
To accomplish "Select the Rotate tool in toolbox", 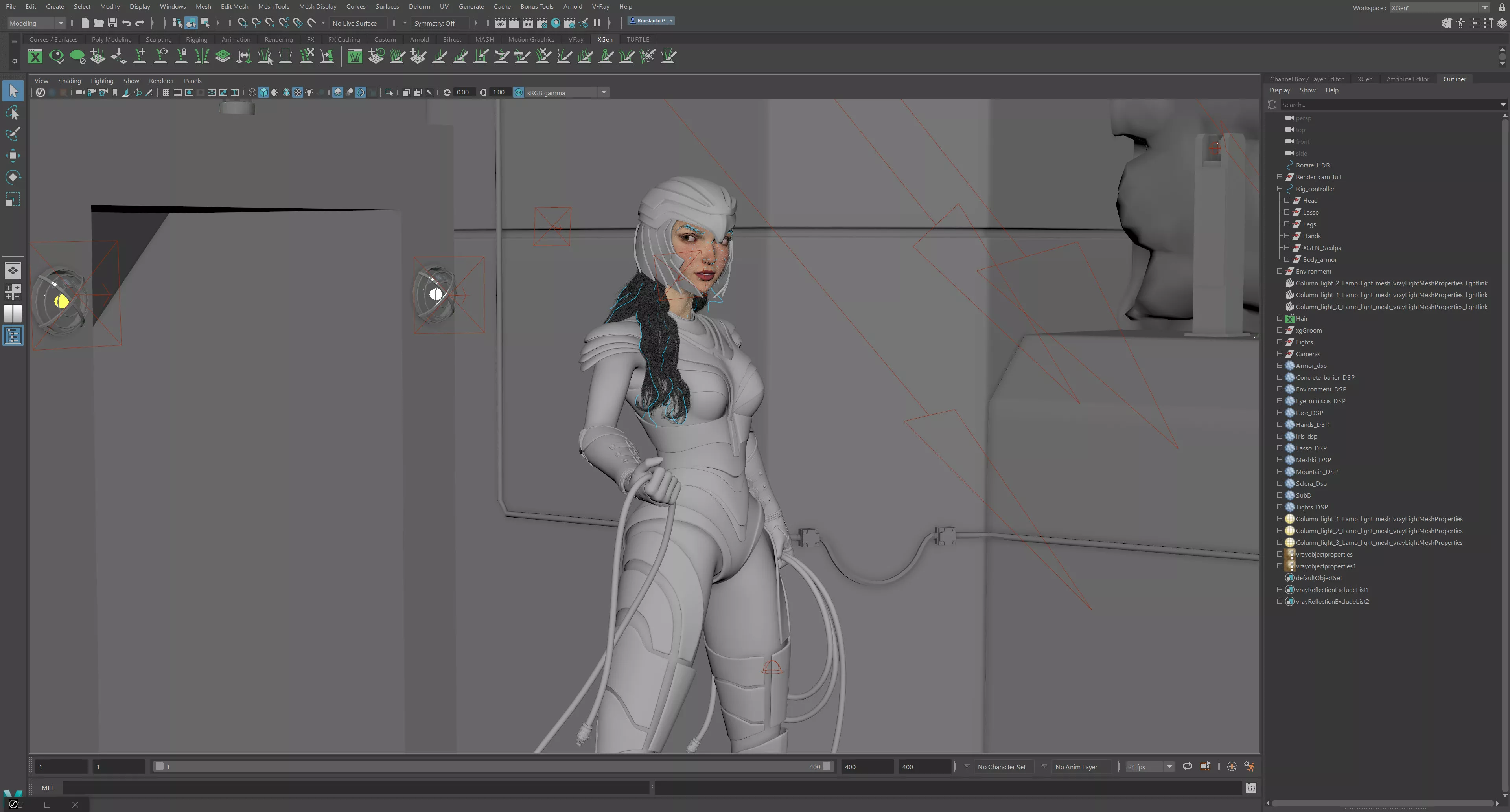I will [13, 177].
